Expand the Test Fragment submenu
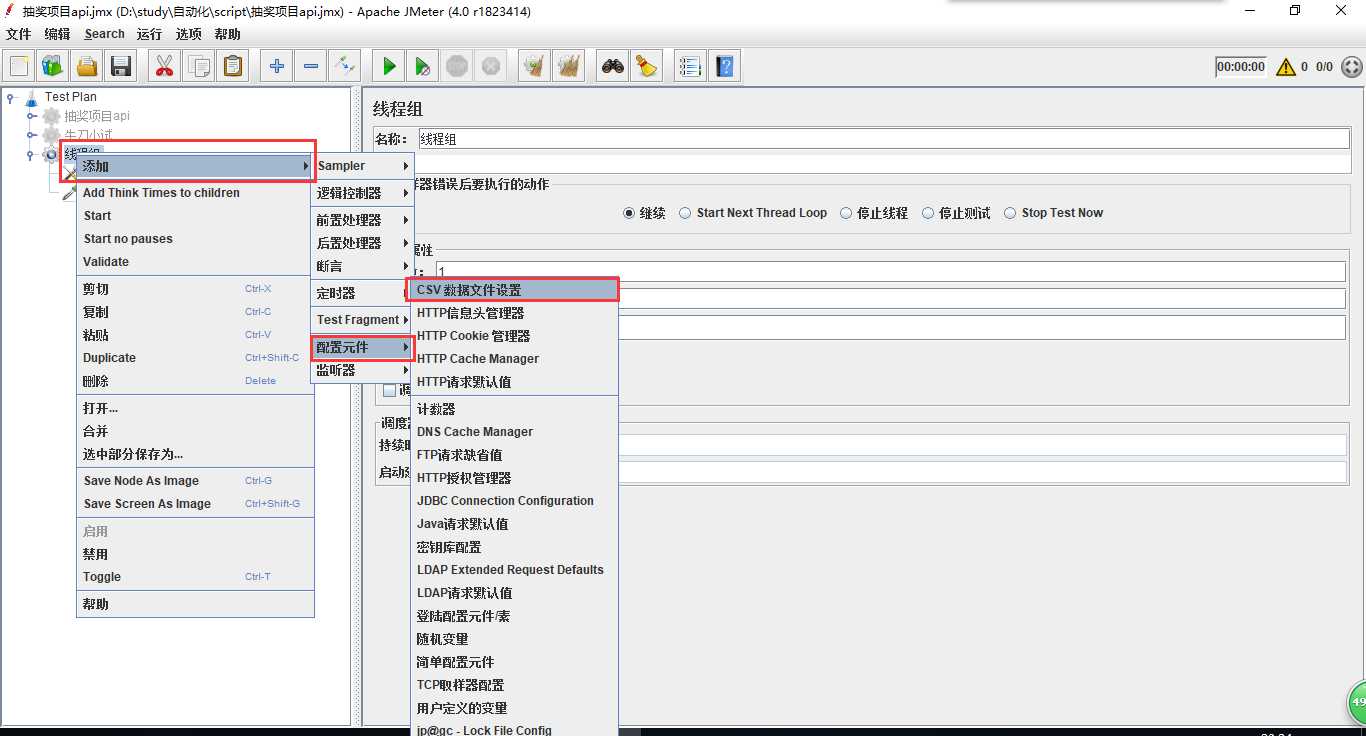This screenshot has width=1366, height=736. (x=363, y=320)
